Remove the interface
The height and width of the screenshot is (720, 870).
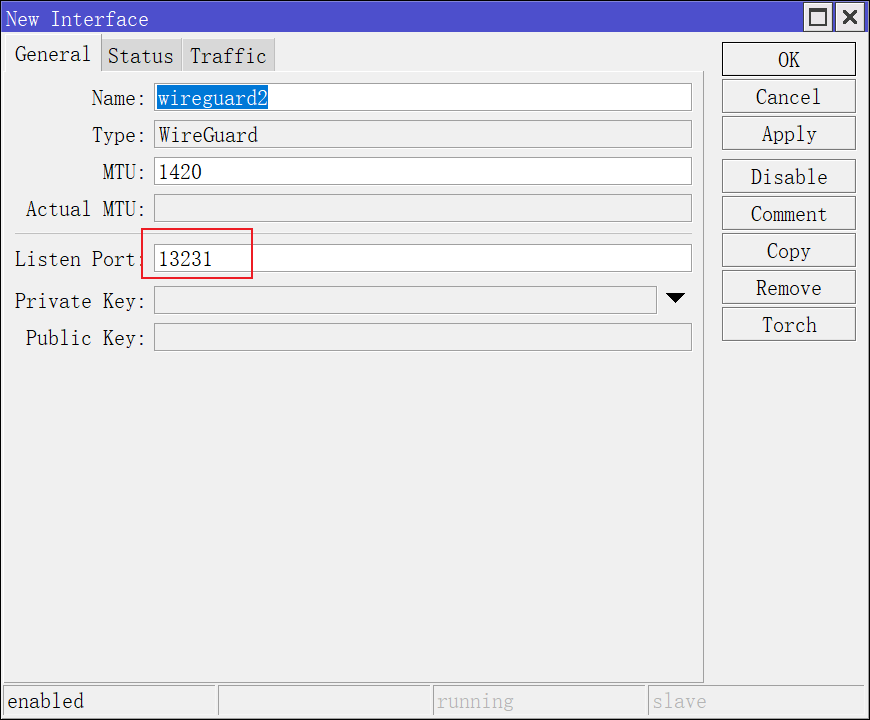coord(788,288)
